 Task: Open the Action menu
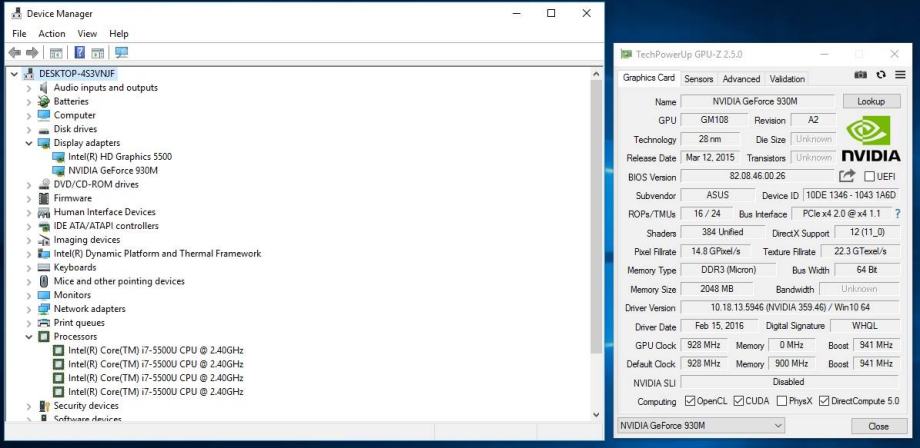(52, 34)
